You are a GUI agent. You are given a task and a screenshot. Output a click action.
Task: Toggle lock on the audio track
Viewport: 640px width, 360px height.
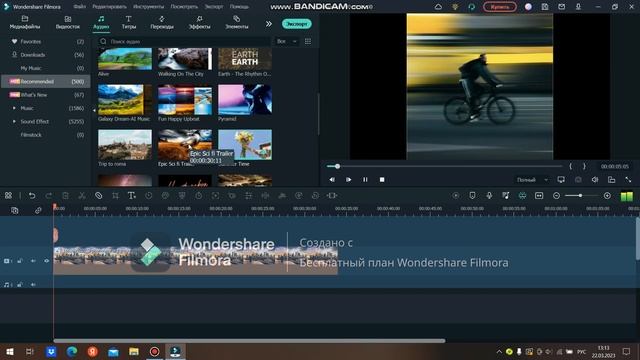coord(20,284)
